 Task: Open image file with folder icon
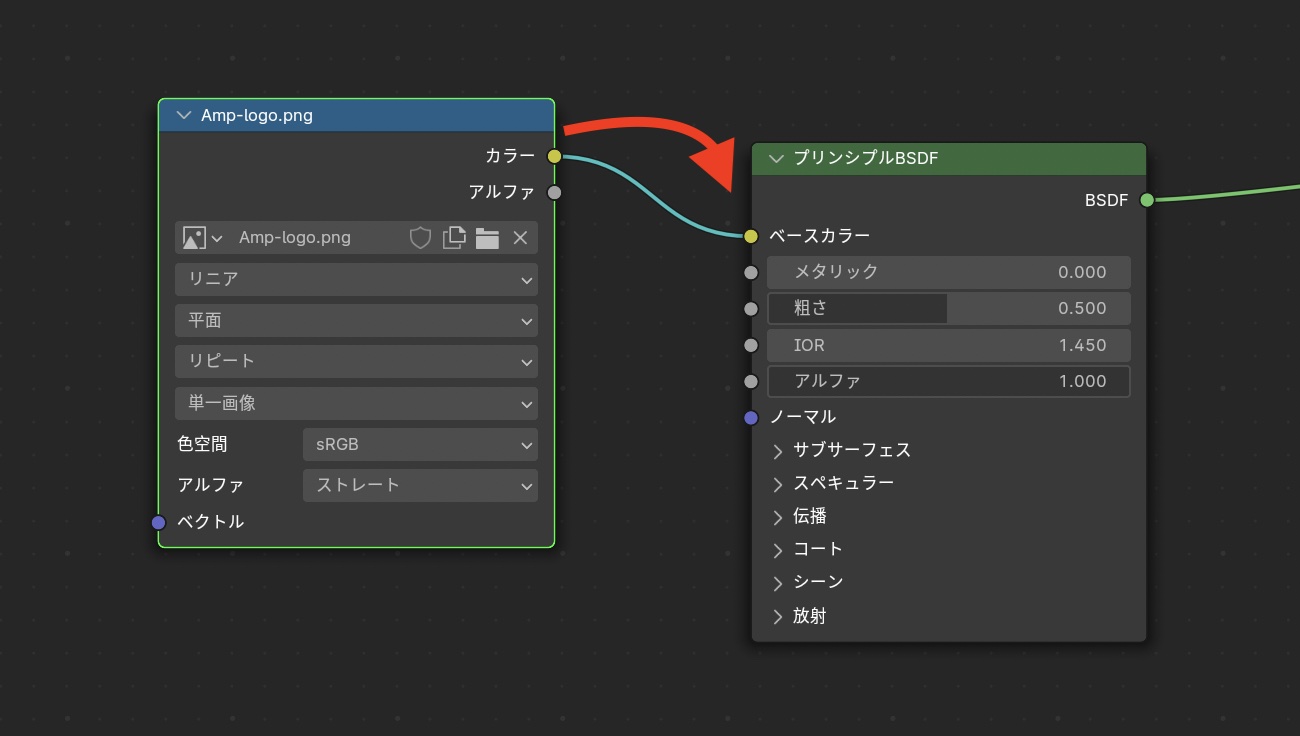[487, 238]
